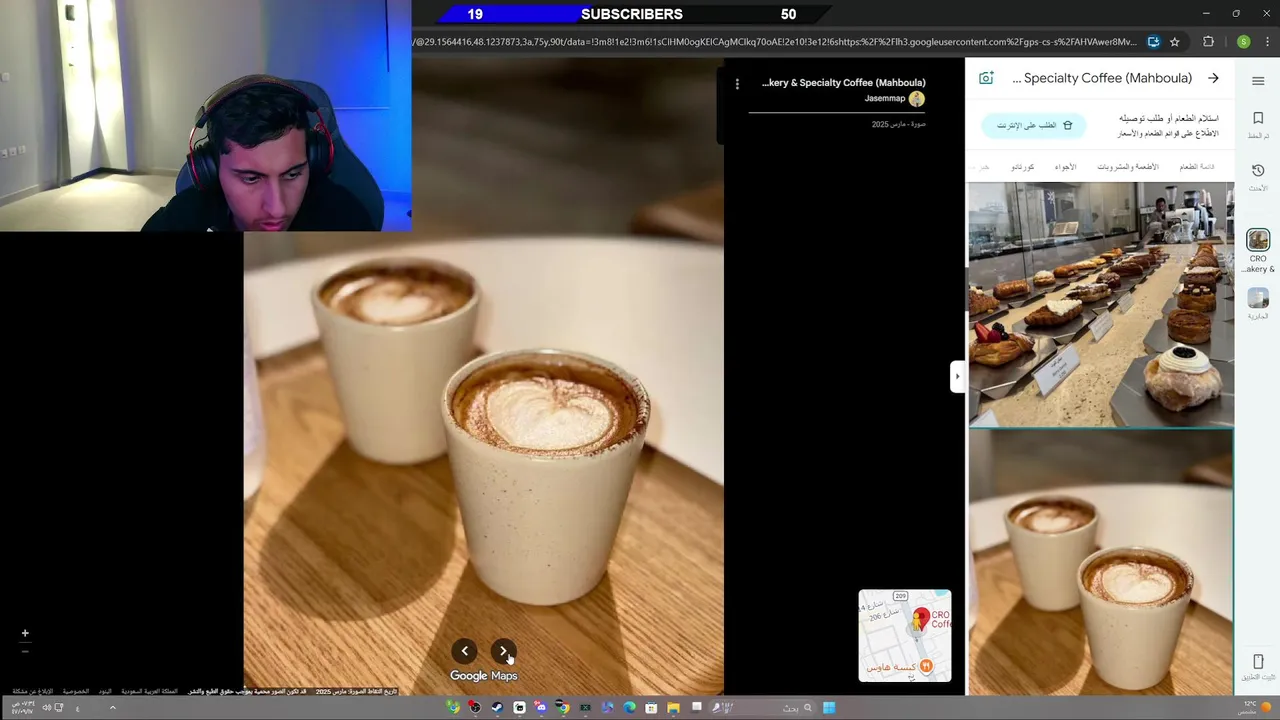1280x720 pixels.
Task: Open the Saved bookmark icon in sidebar
Action: (1258, 118)
